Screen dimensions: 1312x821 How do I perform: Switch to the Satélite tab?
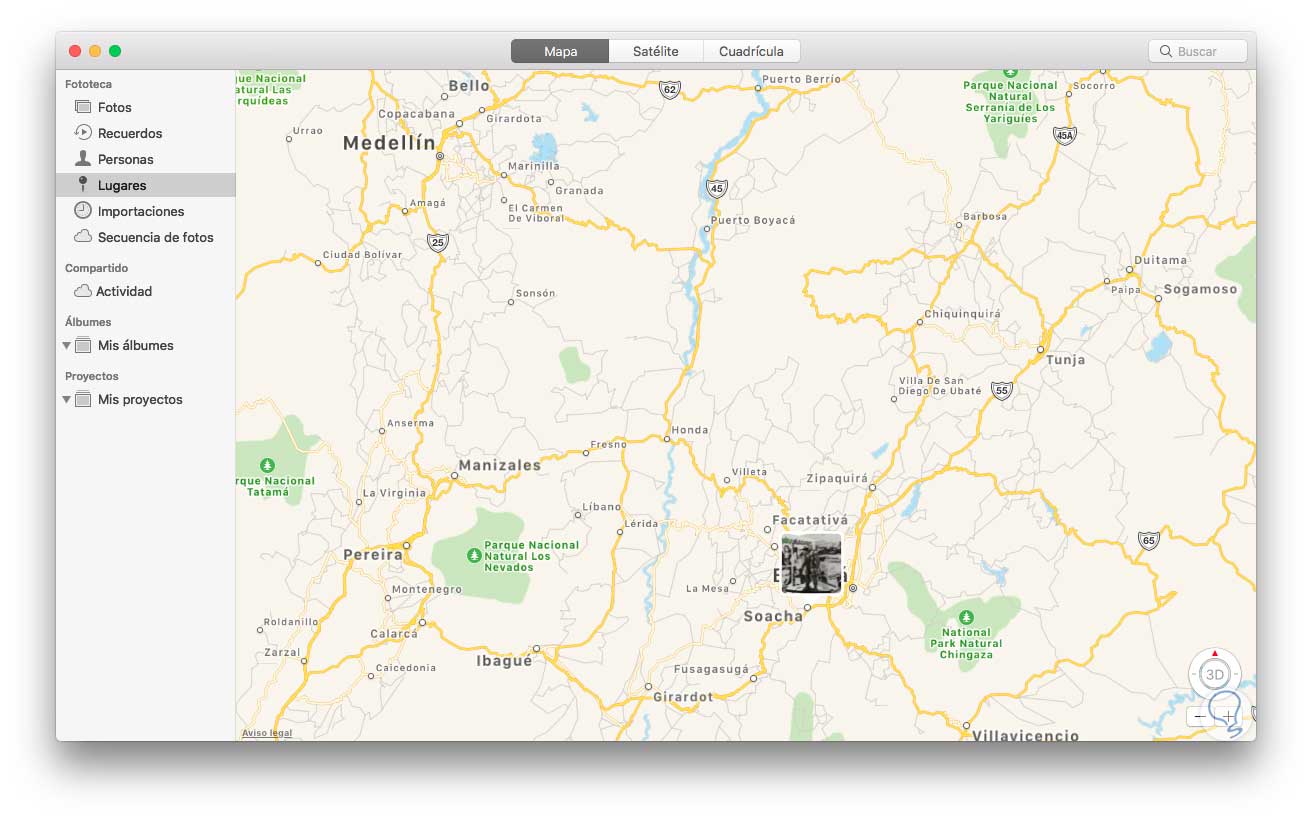(x=656, y=51)
